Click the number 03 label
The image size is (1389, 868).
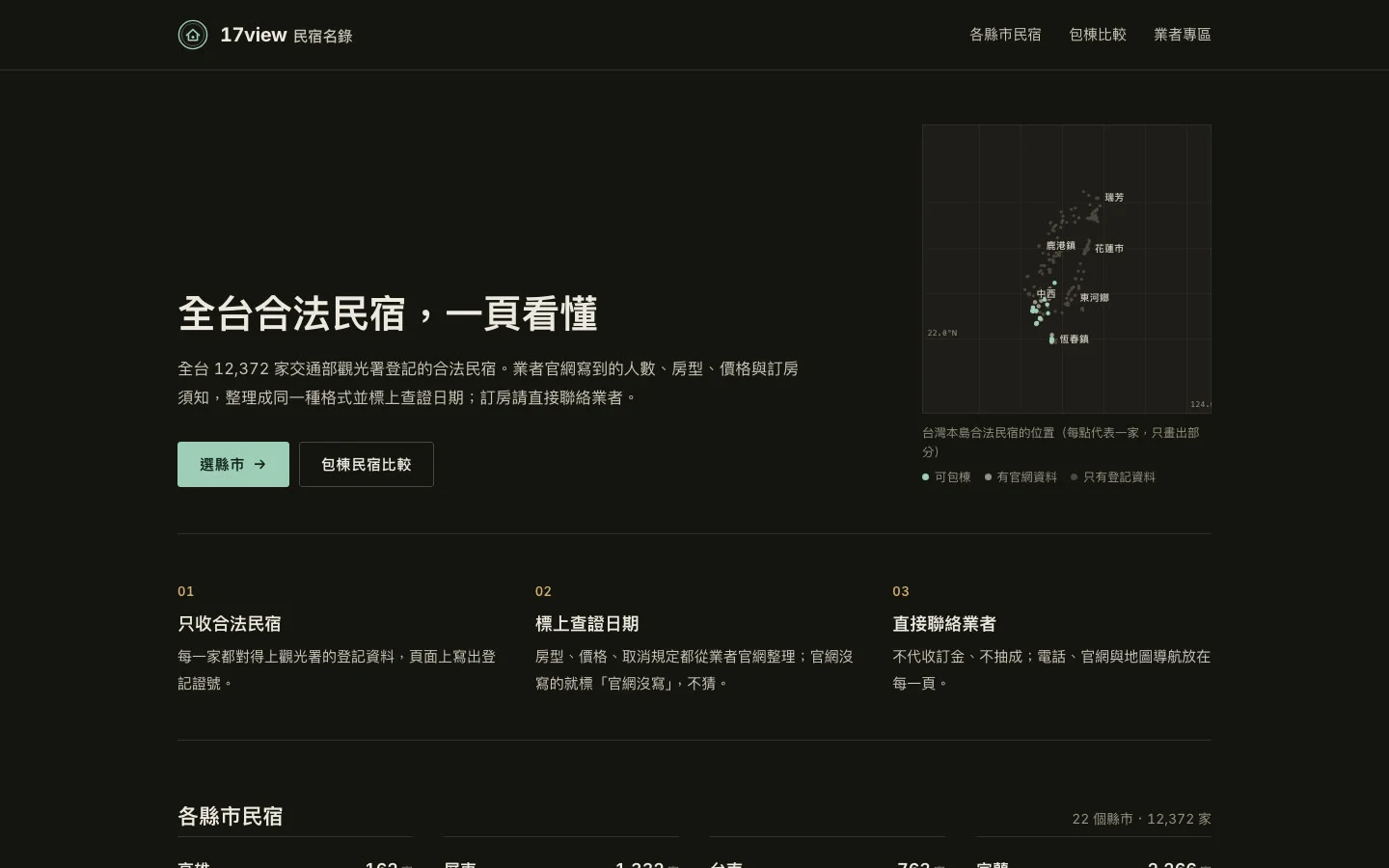point(901,591)
